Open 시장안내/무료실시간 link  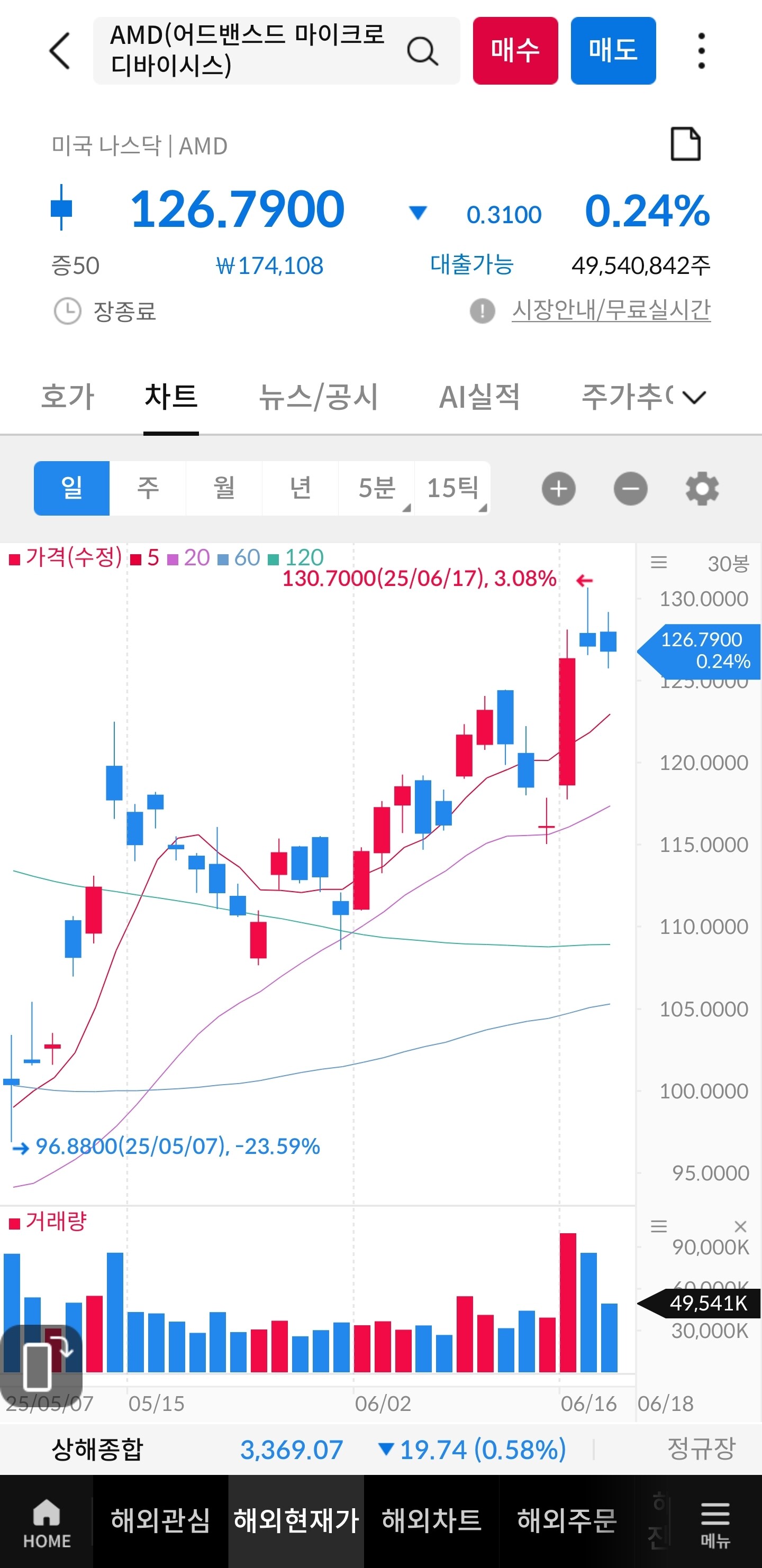click(611, 310)
